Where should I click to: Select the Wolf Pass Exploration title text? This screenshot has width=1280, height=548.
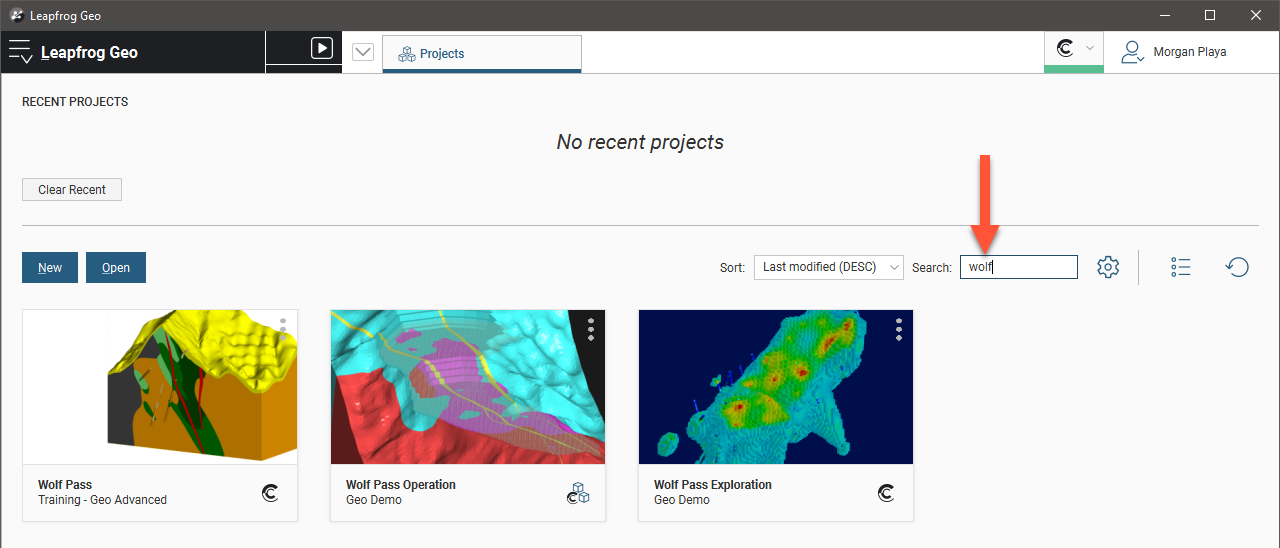pyautogui.click(x=713, y=485)
